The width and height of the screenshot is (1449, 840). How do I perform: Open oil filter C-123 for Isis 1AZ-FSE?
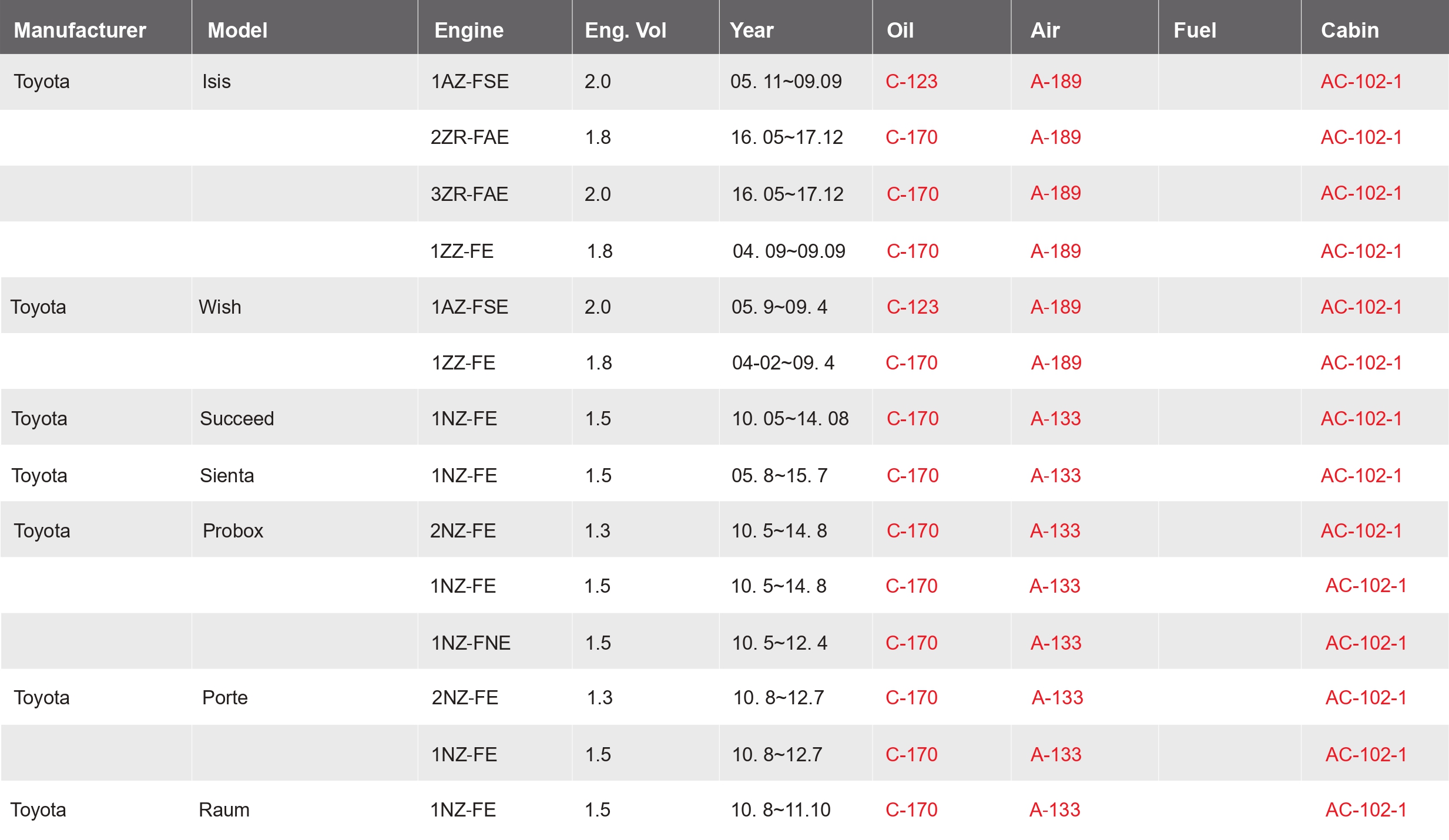pos(911,81)
